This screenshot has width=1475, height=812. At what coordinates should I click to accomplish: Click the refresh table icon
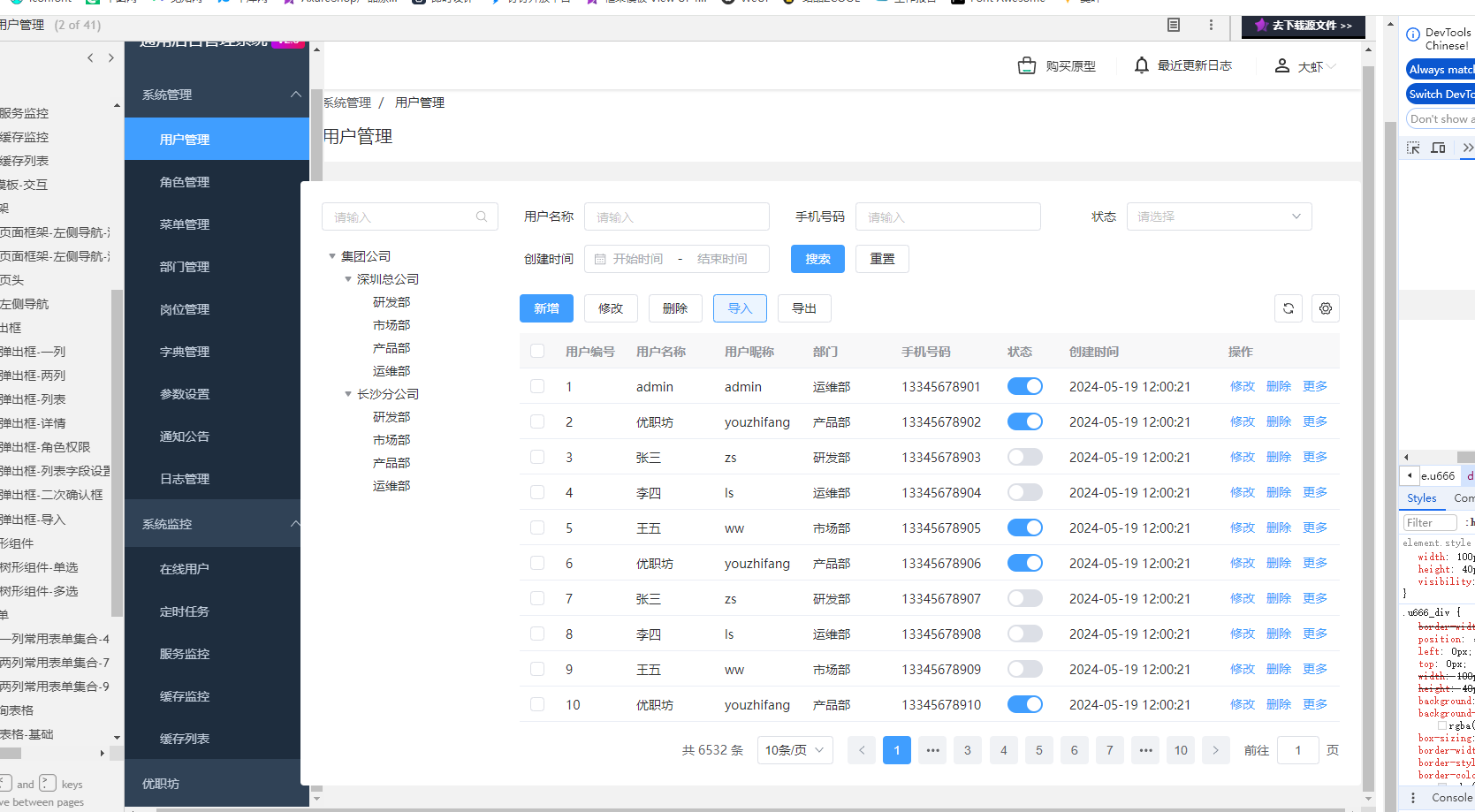coord(1289,308)
